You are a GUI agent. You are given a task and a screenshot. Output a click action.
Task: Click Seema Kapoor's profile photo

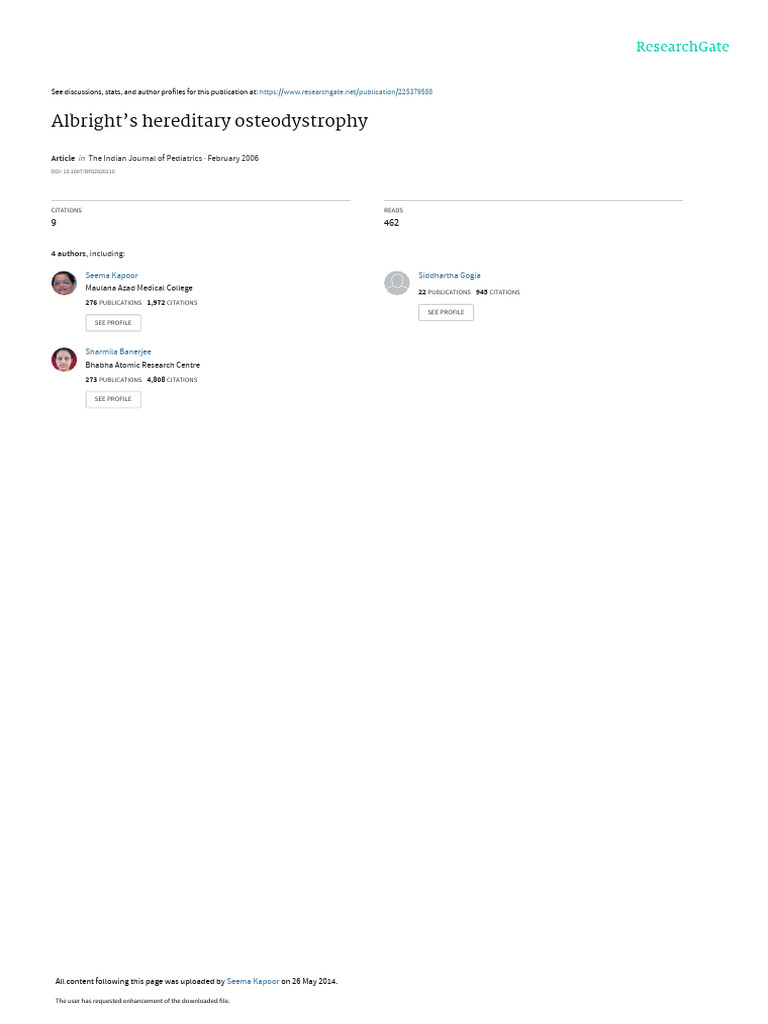pos(64,283)
